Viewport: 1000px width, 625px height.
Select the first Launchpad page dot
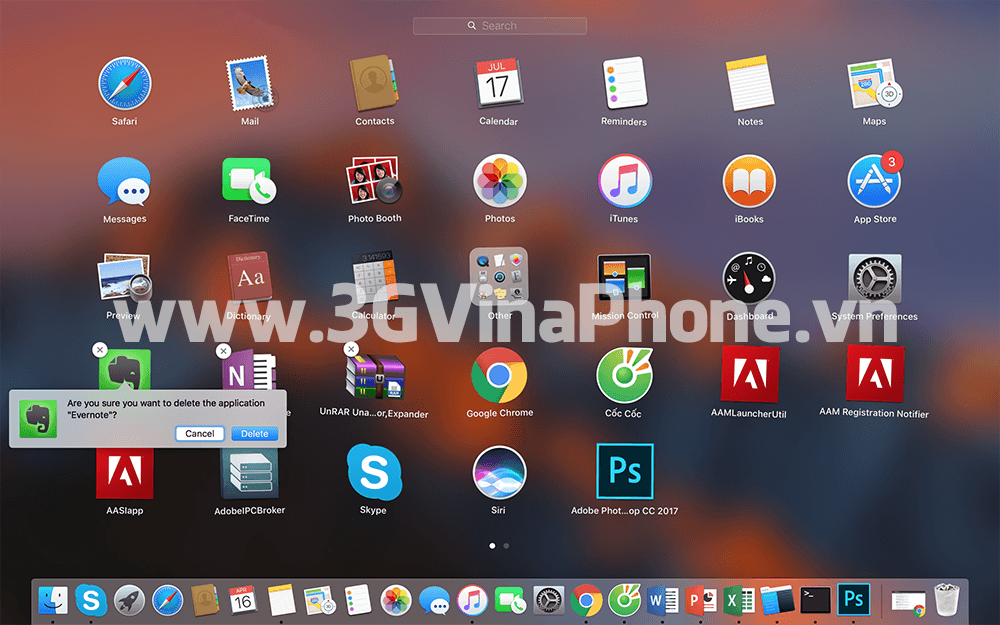(492, 546)
